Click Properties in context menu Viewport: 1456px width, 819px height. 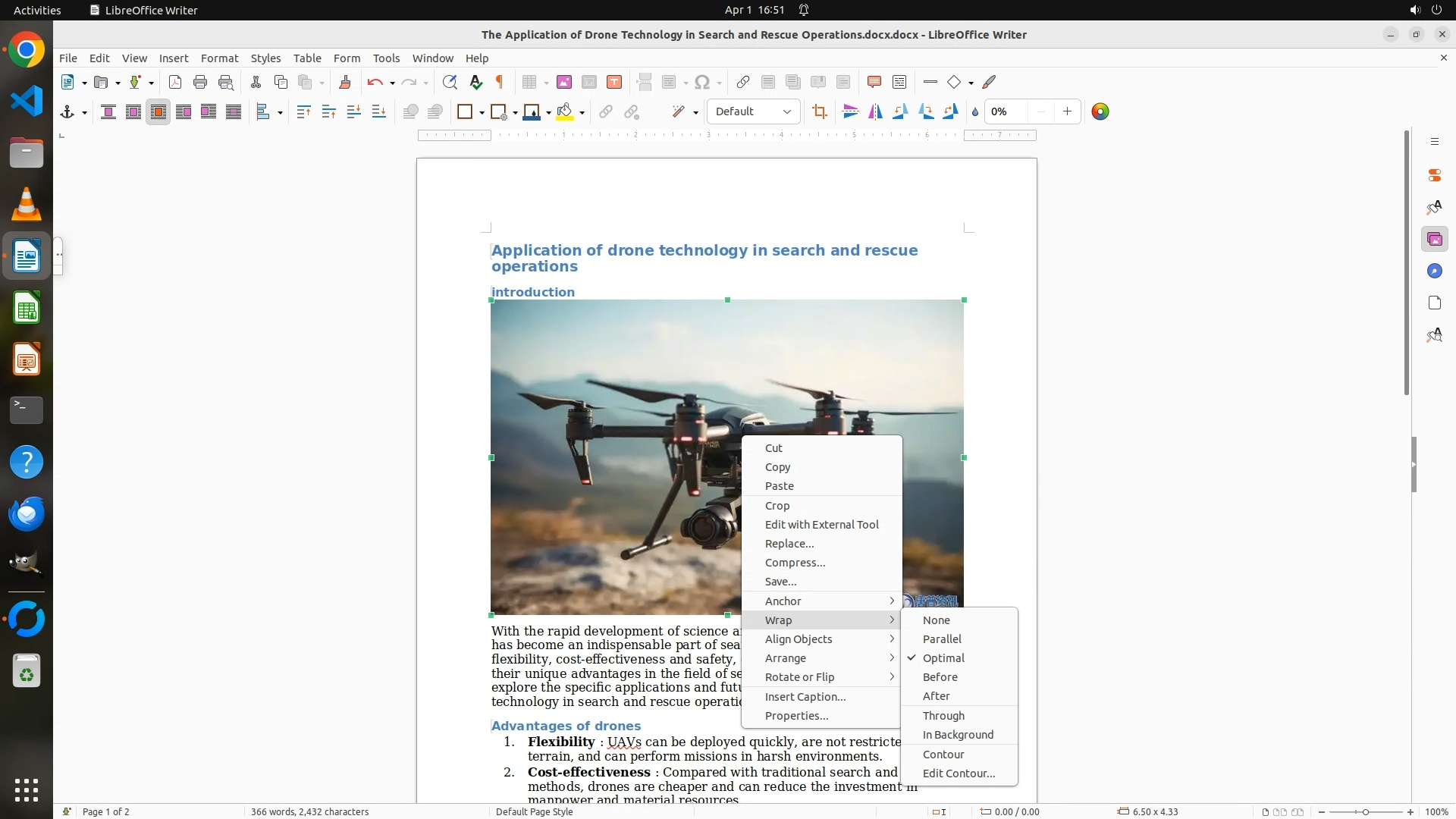(x=796, y=715)
